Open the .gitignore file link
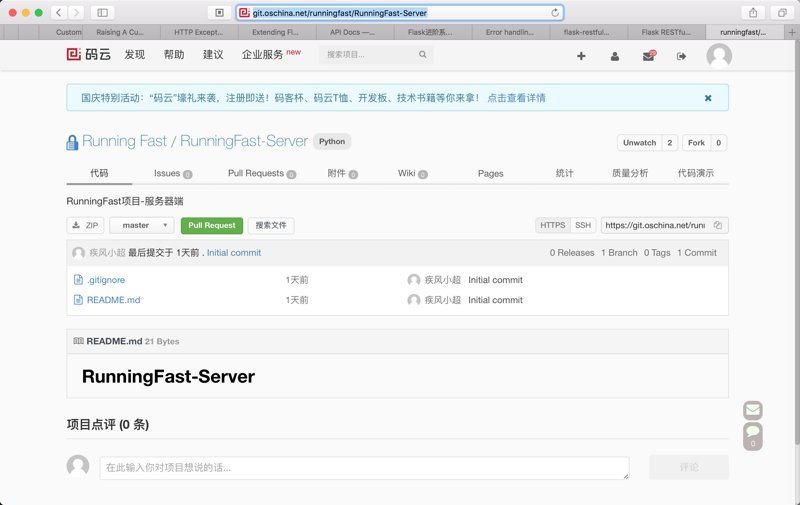 click(x=106, y=280)
